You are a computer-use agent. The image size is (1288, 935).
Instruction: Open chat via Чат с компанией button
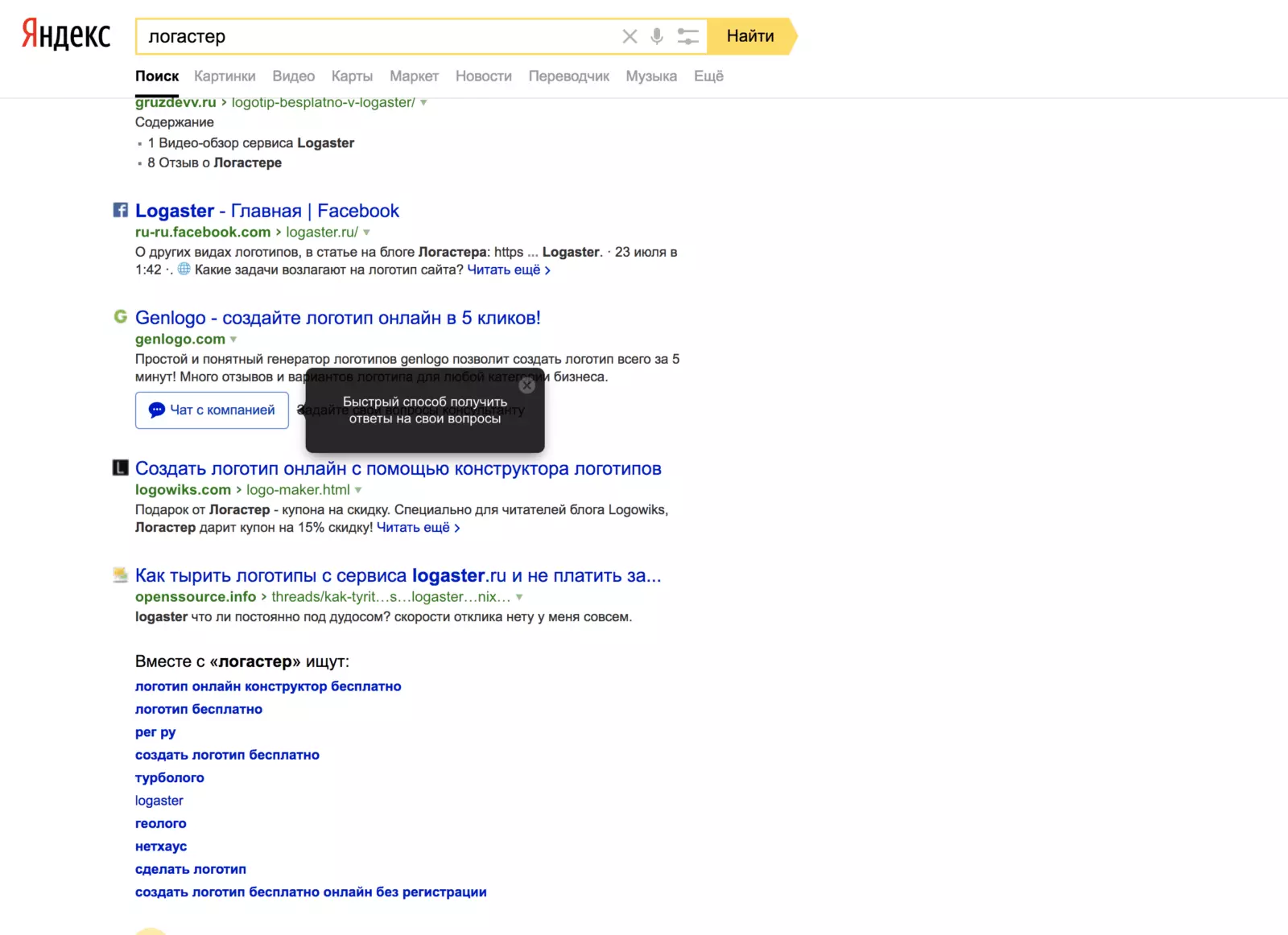point(212,410)
